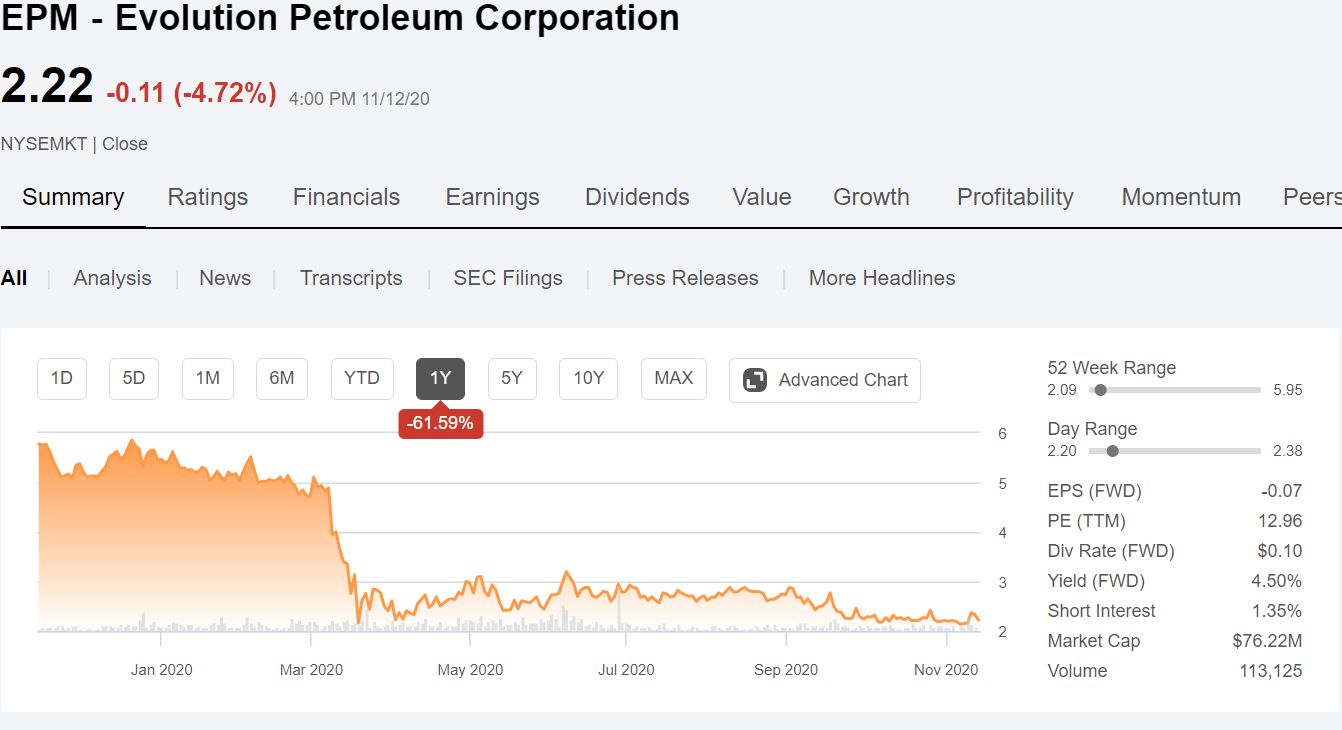This screenshot has width=1342, height=730.
Task: Open the Ratings tab
Action: [208, 197]
